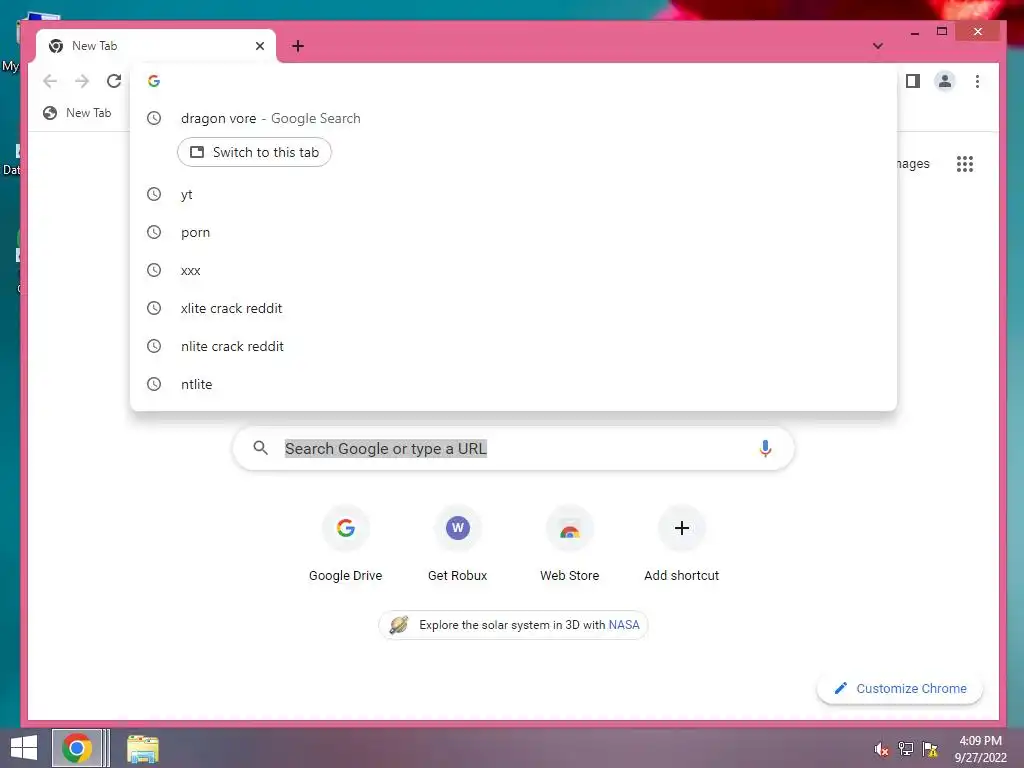Open Chrome three-dot menu
Screen dimensions: 1024x768
click(x=977, y=81)
